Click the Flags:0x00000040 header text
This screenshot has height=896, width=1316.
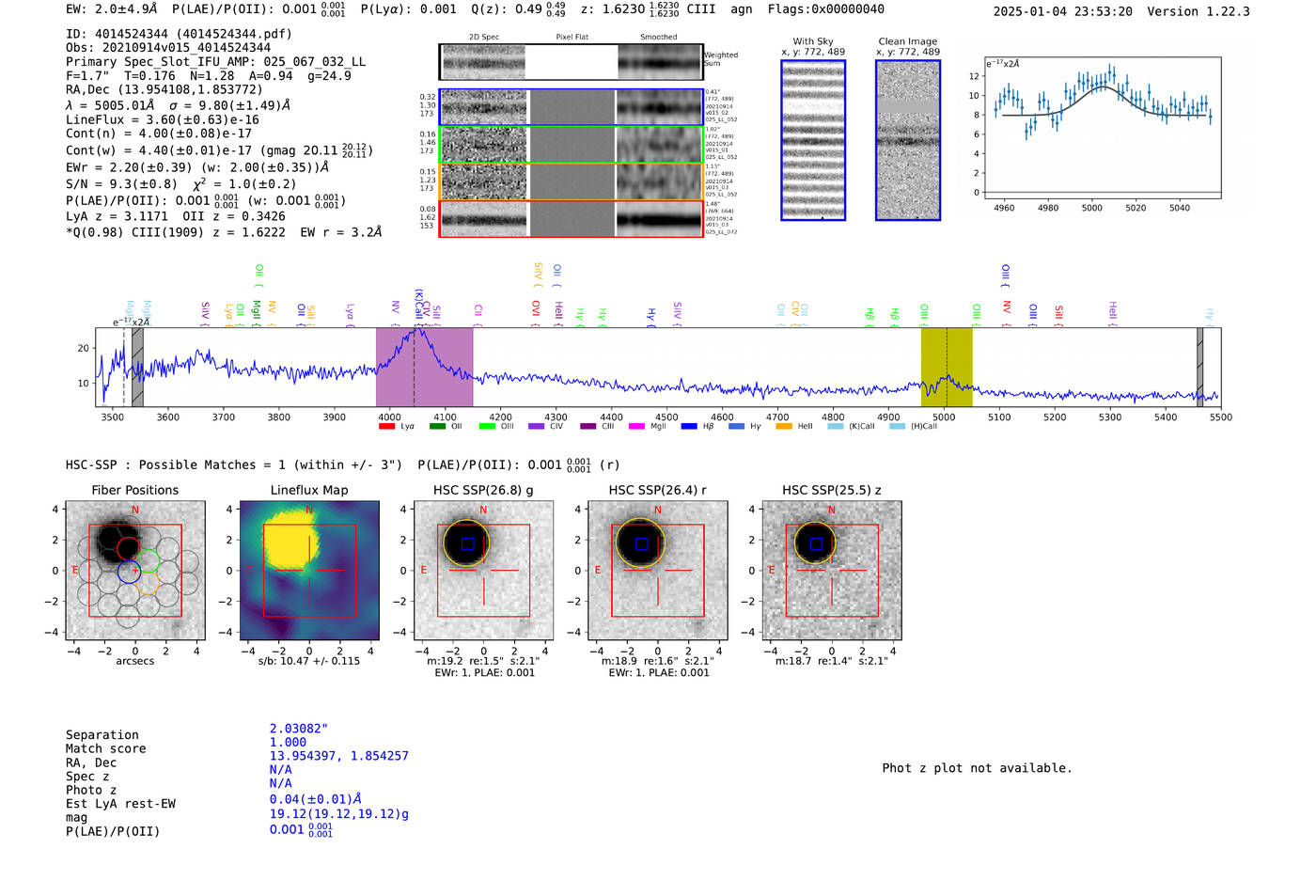coord(826,9)
